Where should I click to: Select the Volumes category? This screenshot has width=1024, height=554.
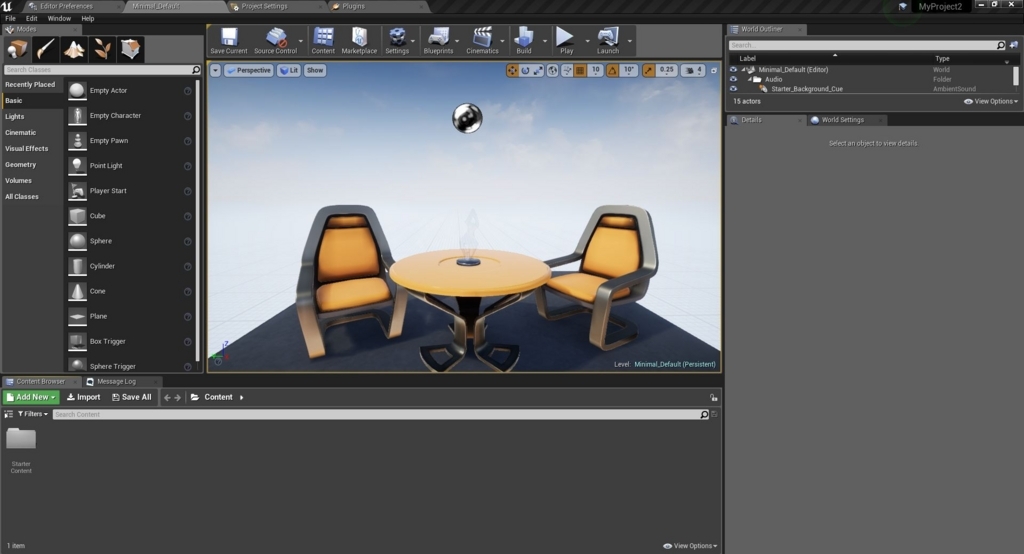click(x=18, y=180)
